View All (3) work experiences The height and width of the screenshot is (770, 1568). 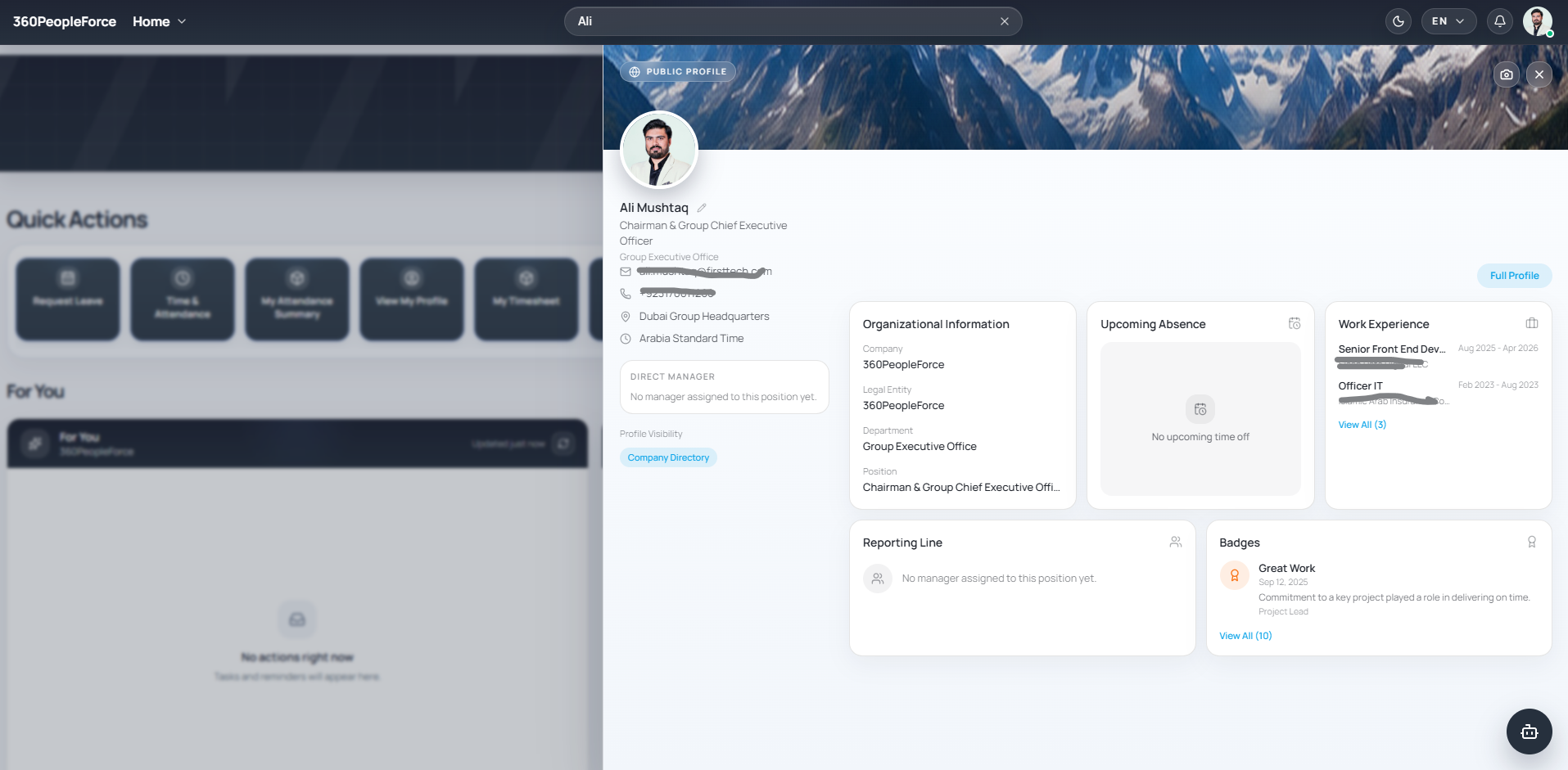[1362, 425]
